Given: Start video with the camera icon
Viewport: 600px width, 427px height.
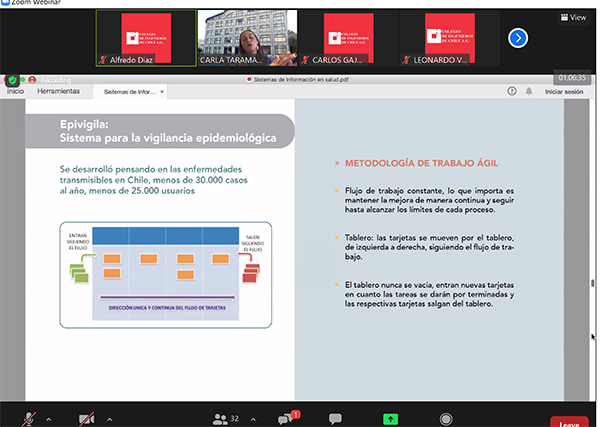Looking at the screenshot, I should (87, 418).
